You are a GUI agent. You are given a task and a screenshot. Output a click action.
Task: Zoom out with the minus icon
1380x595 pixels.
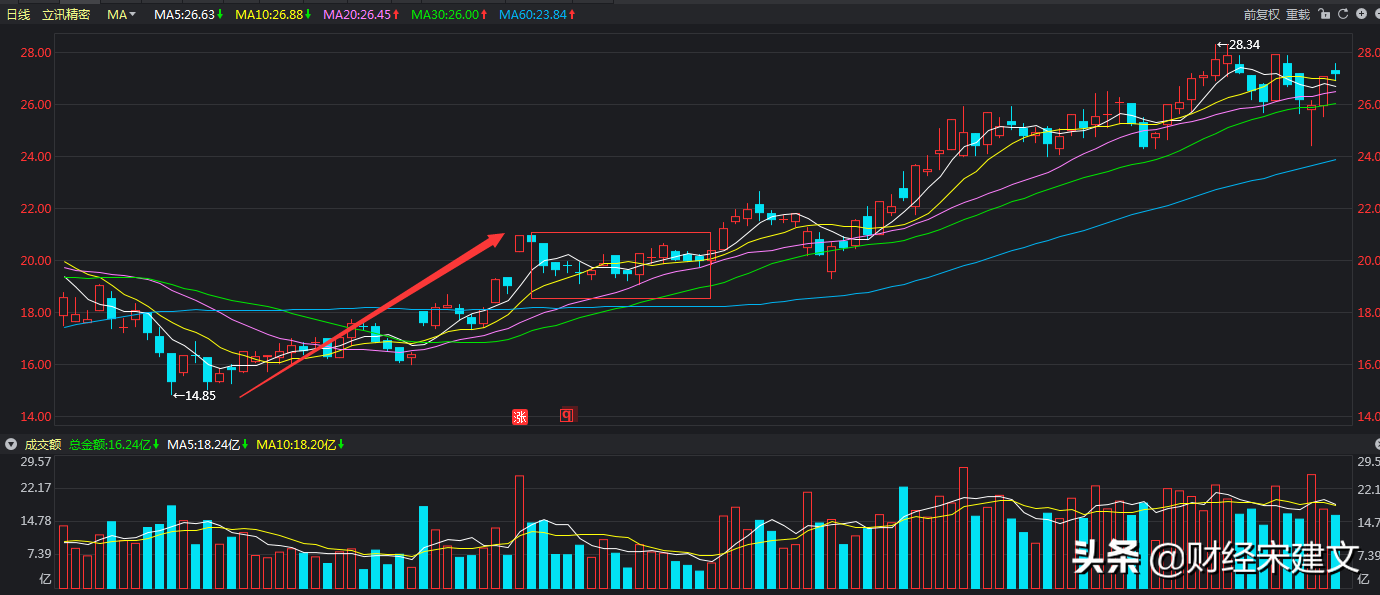coord(1377,14)
